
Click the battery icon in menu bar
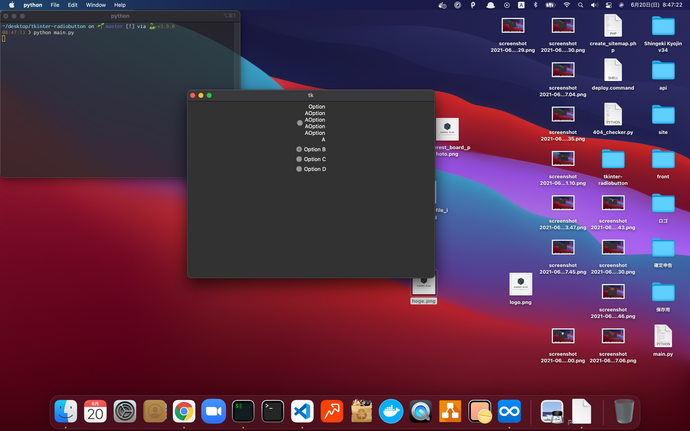pyautogui.click(x=551, y=5)
